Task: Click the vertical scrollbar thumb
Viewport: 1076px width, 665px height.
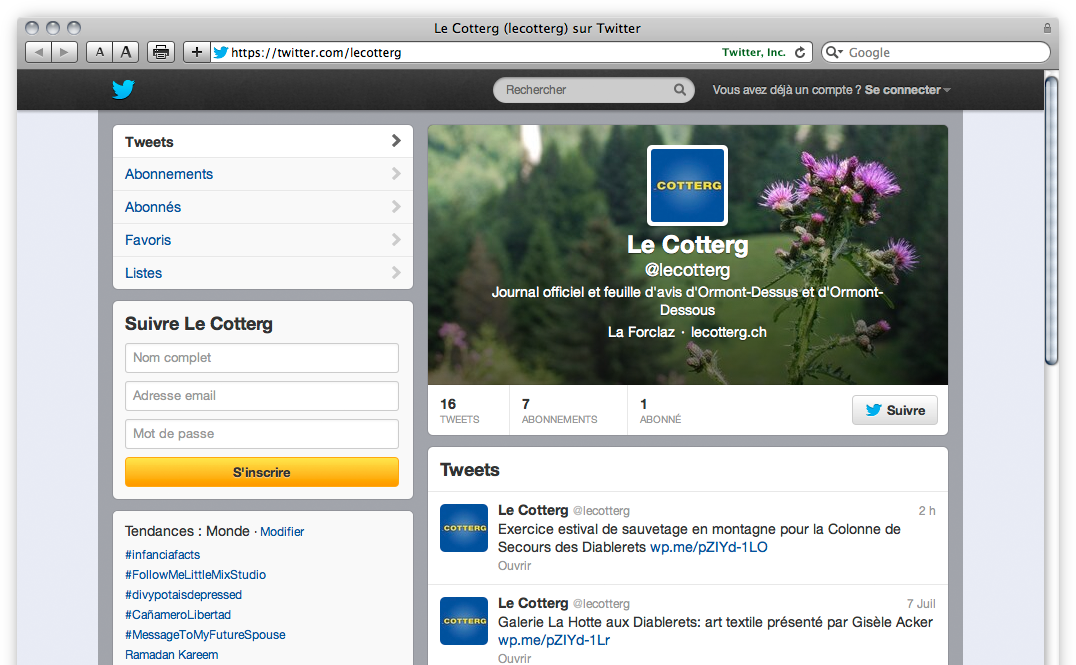Action: tap(1051, 221)
